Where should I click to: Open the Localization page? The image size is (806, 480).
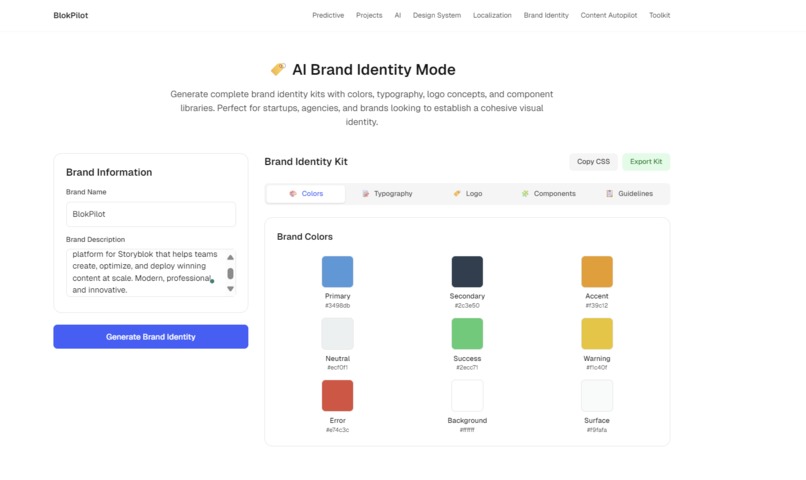point(492,15)
